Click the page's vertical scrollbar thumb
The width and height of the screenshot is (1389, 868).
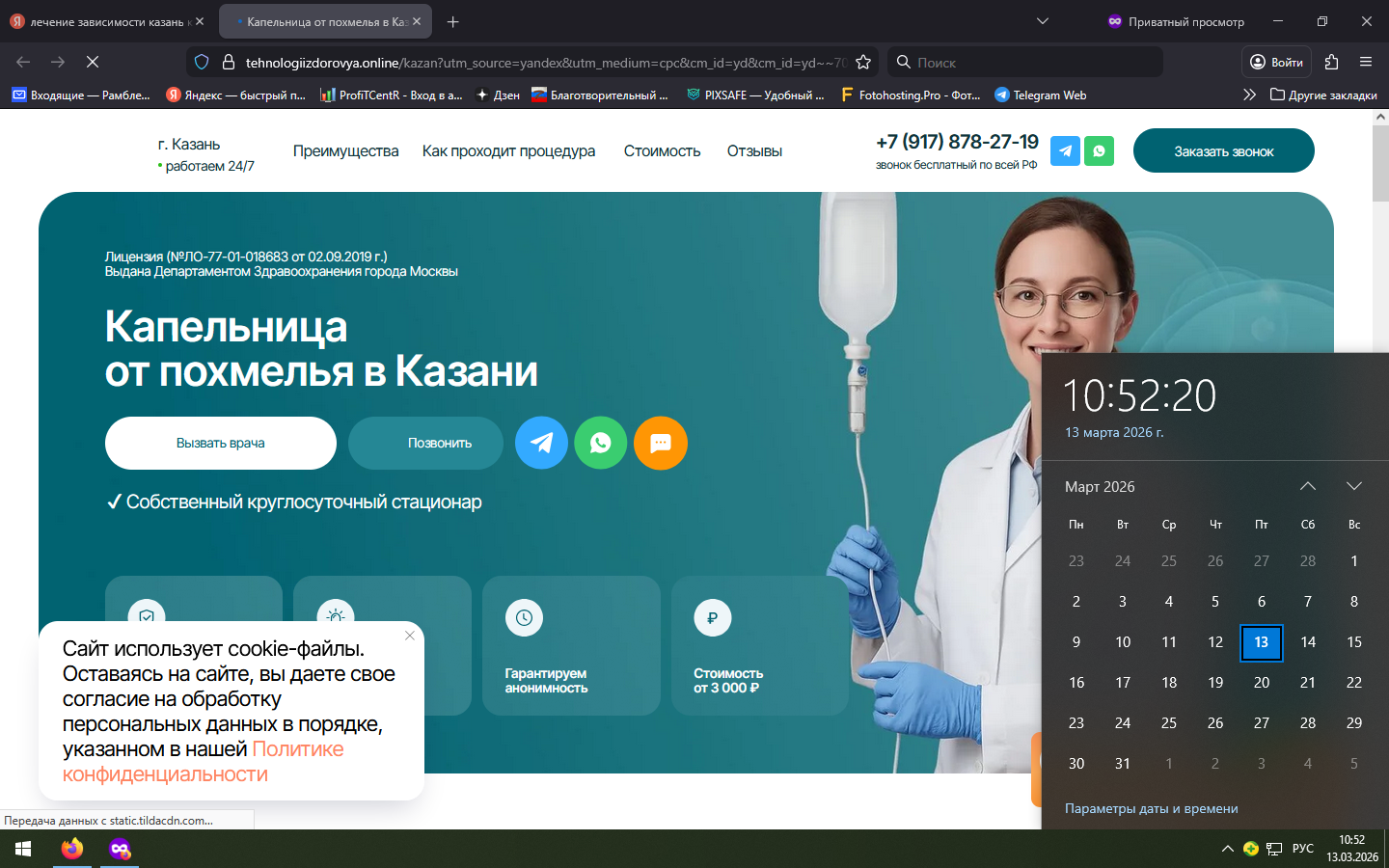click(1380, 162)
